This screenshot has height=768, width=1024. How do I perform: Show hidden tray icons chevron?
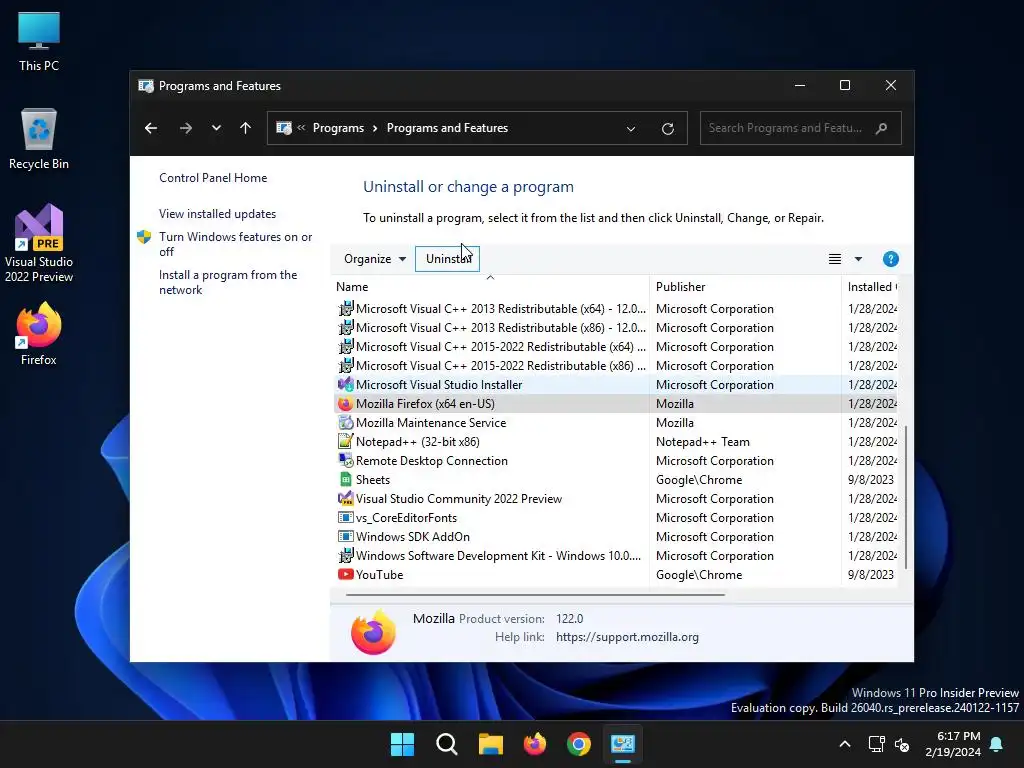[844, 744]
